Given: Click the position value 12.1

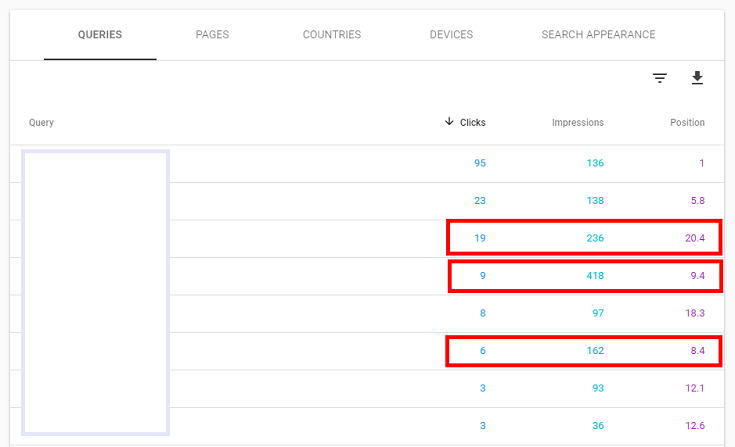Looking at the screenshot, I should [695, 388].
